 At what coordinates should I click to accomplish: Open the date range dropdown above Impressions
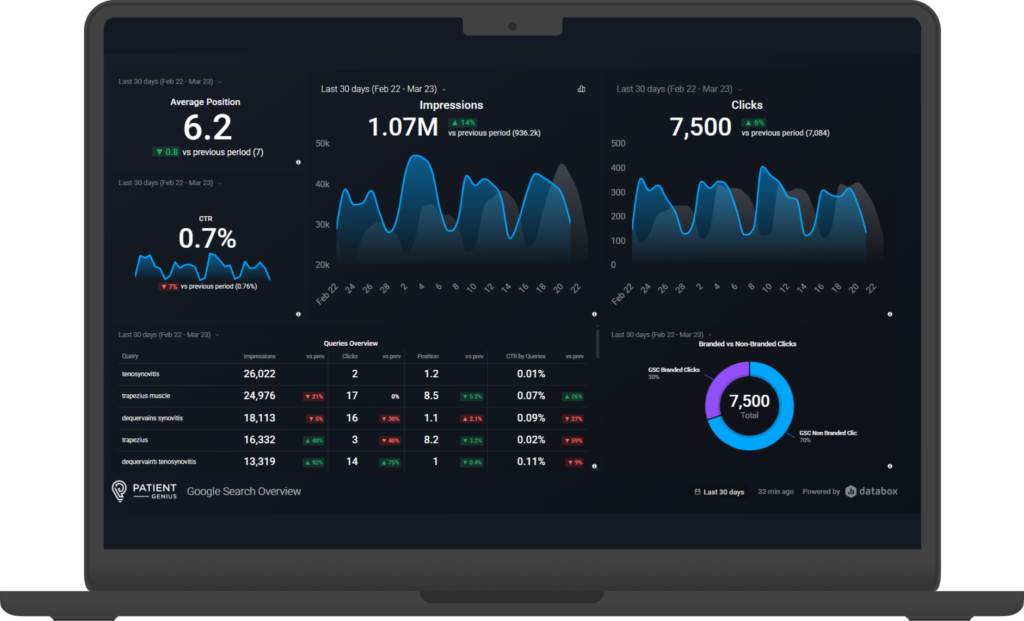coord(444,89)
